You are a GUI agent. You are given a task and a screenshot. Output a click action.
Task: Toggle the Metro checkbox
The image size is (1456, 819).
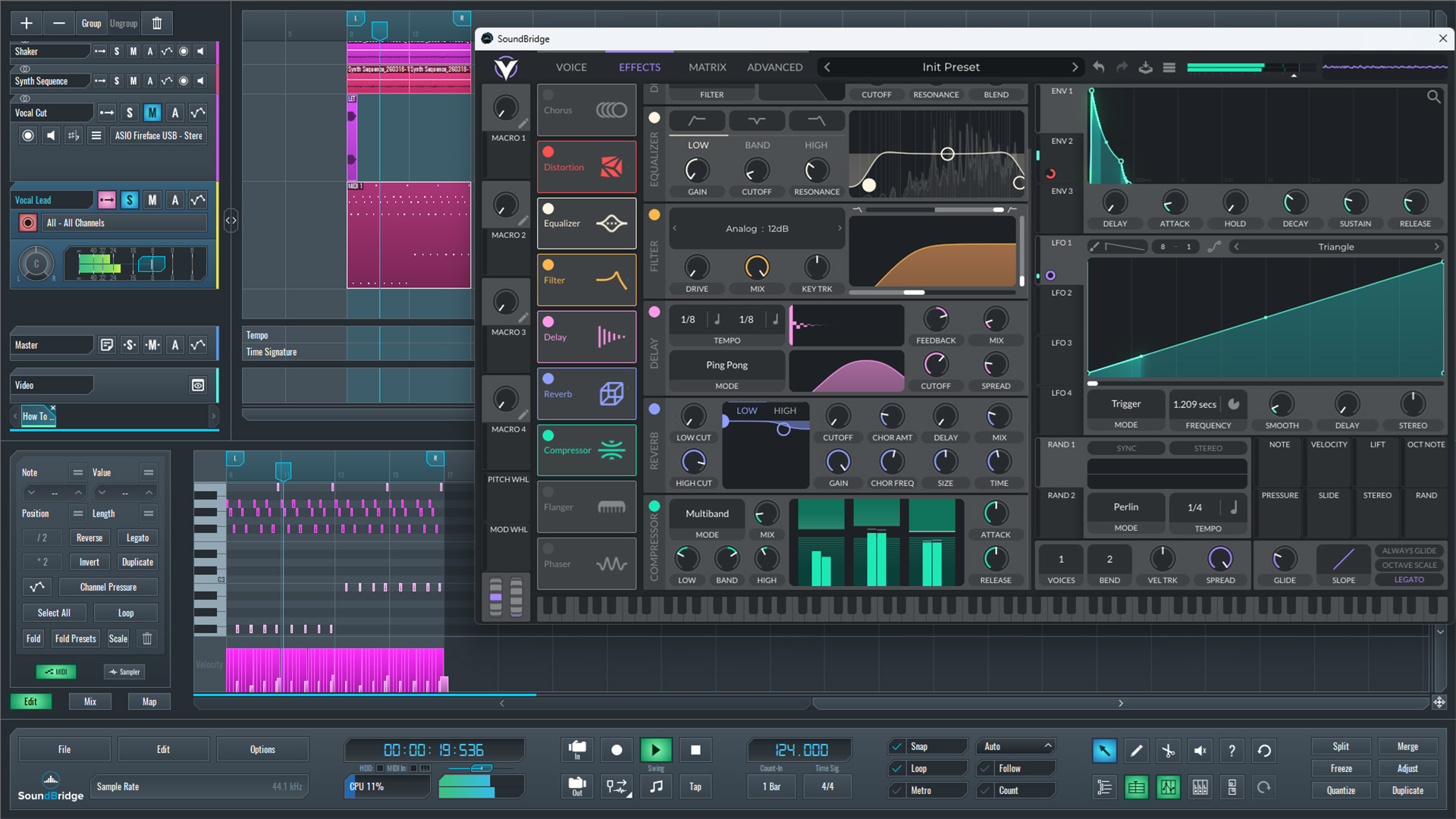(x=897, y=790)
